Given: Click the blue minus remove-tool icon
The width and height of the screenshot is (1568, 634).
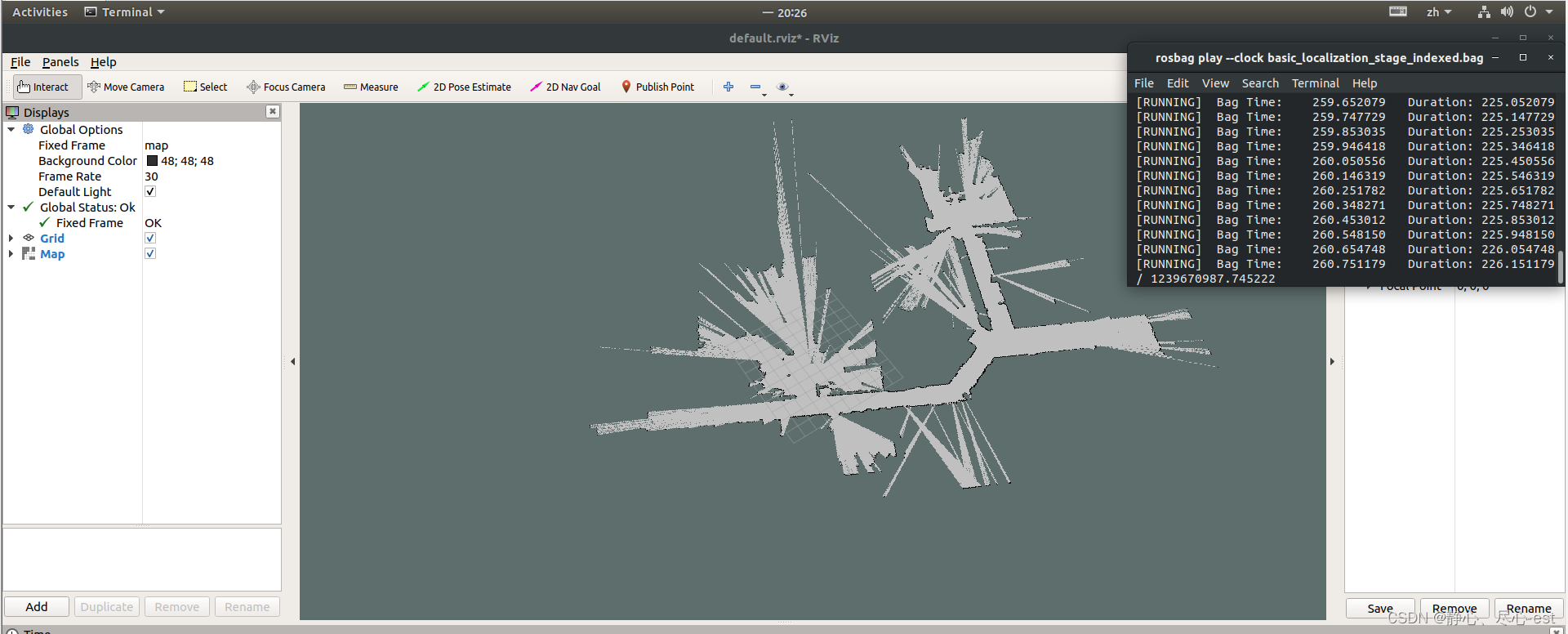Looking at the screenshot, I should point(755,87).
